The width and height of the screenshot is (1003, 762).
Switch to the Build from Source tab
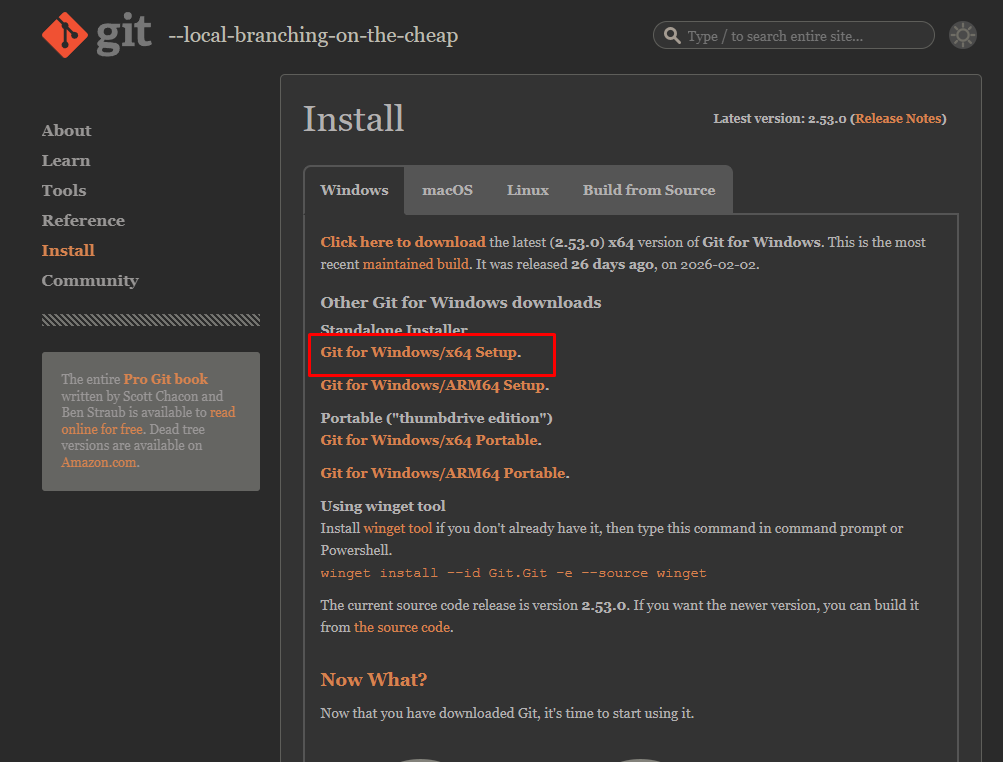pyautogui.click(x=649, y=190)
